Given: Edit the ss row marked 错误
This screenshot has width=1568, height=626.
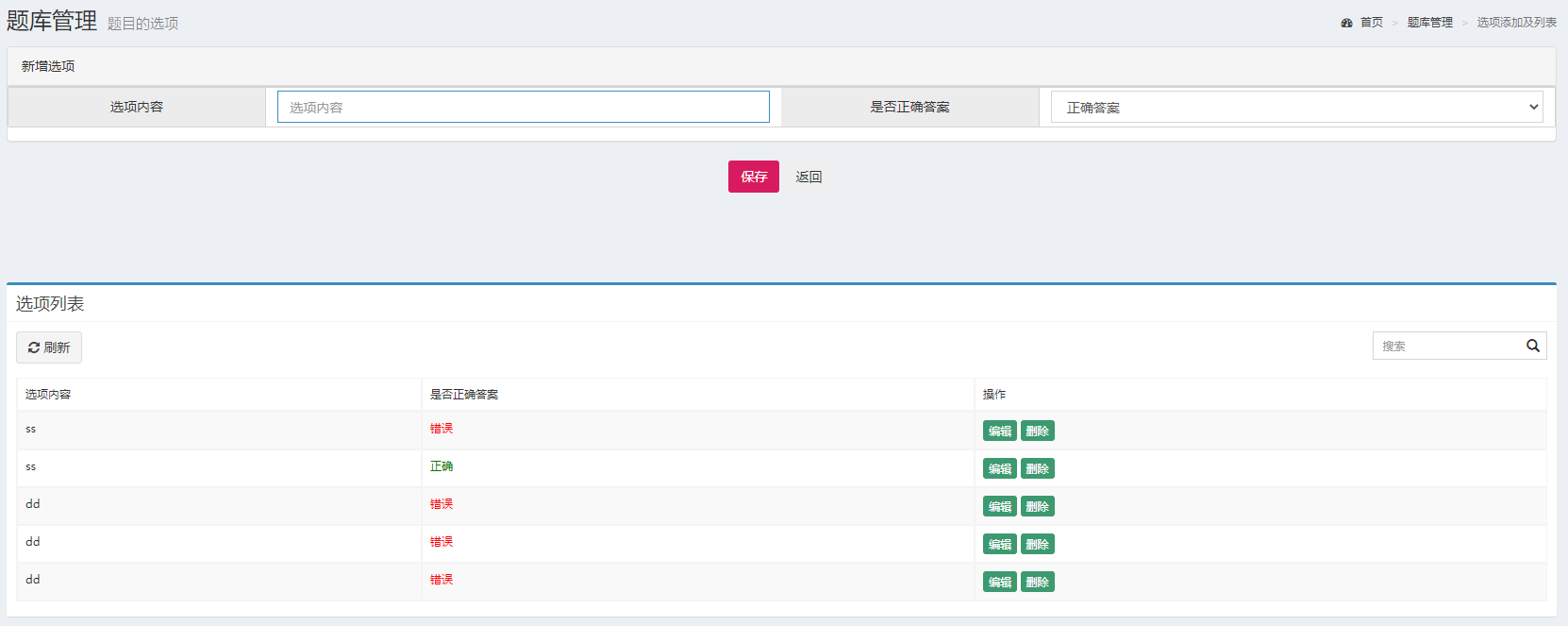Looking at the screenshot, I should point(1000,431).
